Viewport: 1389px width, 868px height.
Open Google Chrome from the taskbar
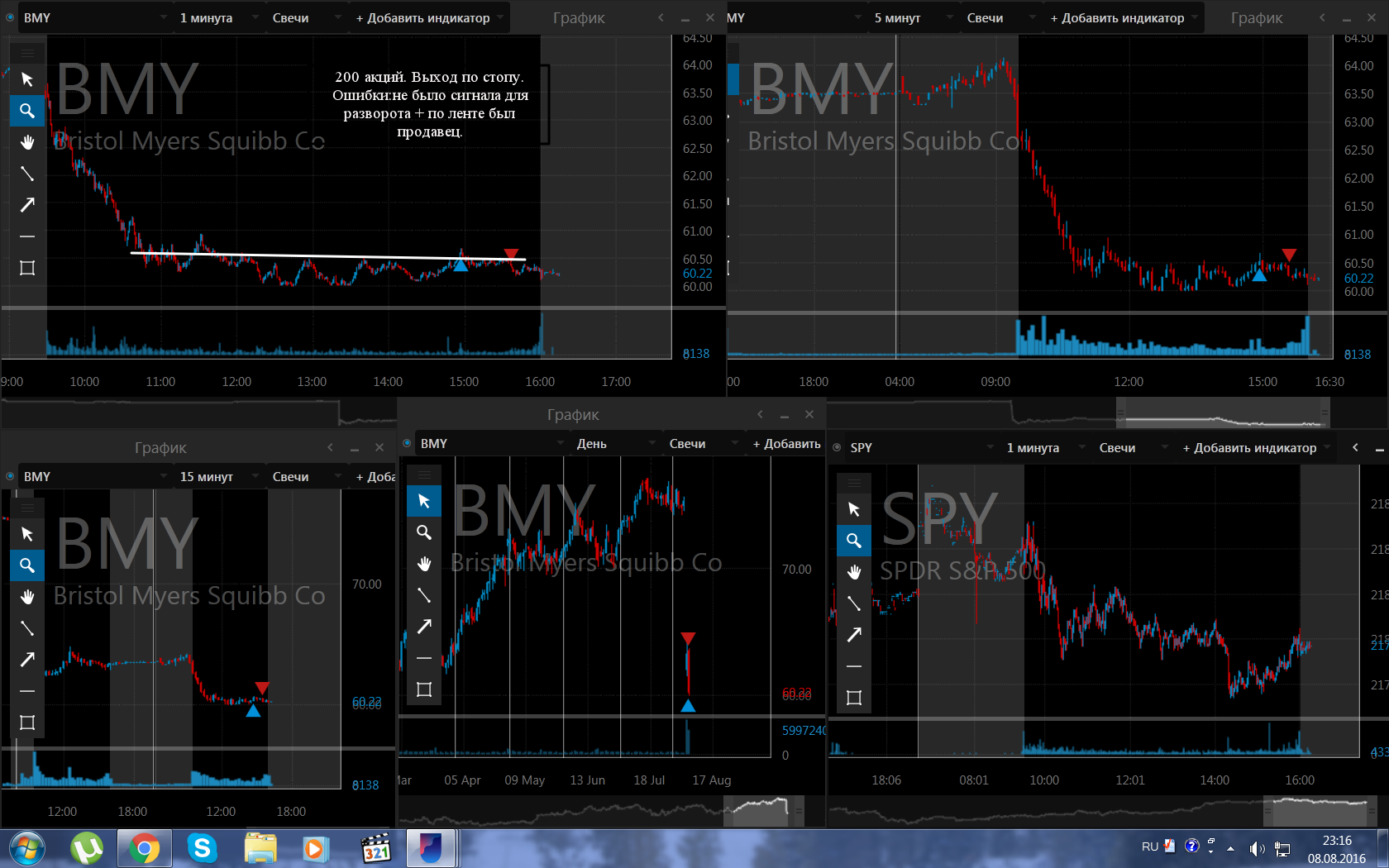[x=144, y=848]
